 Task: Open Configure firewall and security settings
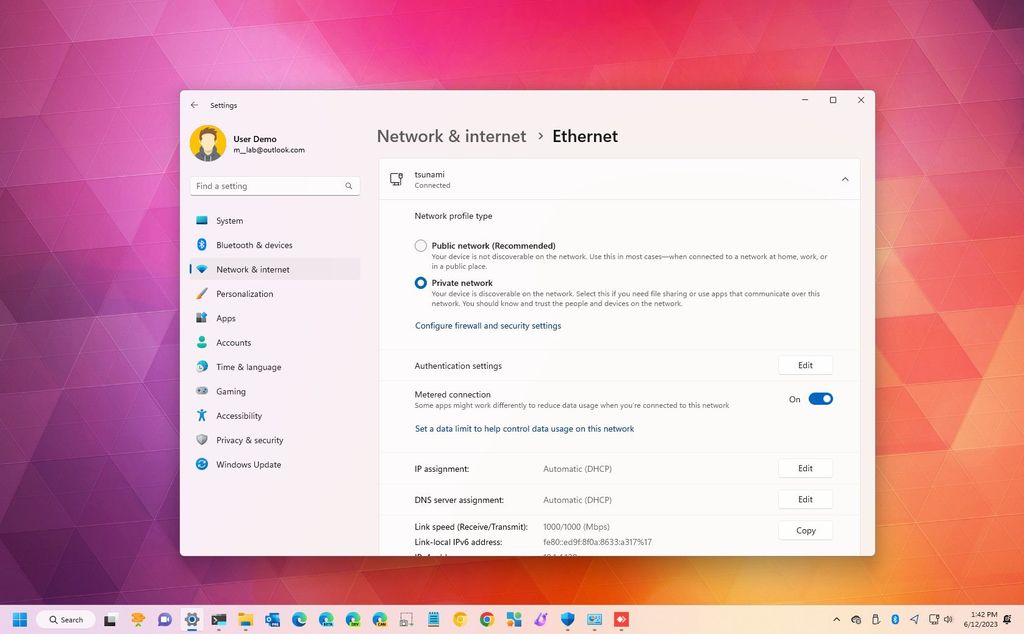click(487, 325)
